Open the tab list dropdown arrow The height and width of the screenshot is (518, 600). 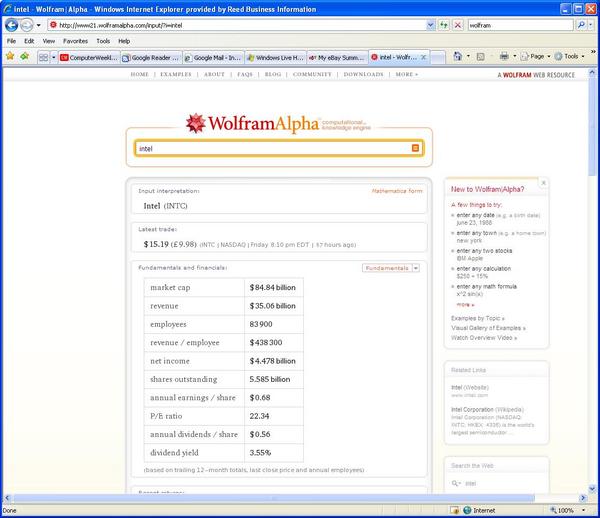tap(54, 57)
